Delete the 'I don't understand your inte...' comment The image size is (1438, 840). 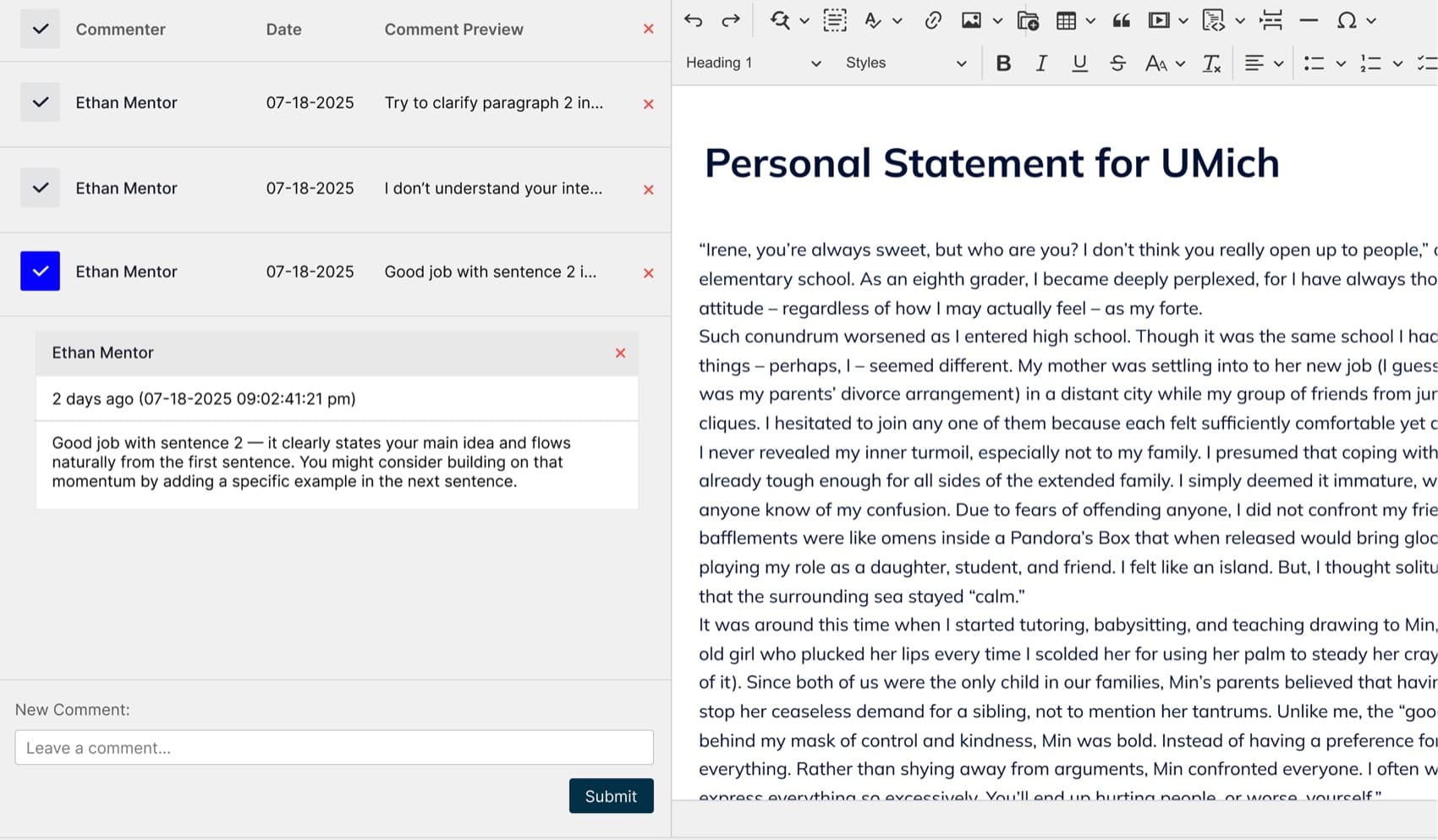649,189
